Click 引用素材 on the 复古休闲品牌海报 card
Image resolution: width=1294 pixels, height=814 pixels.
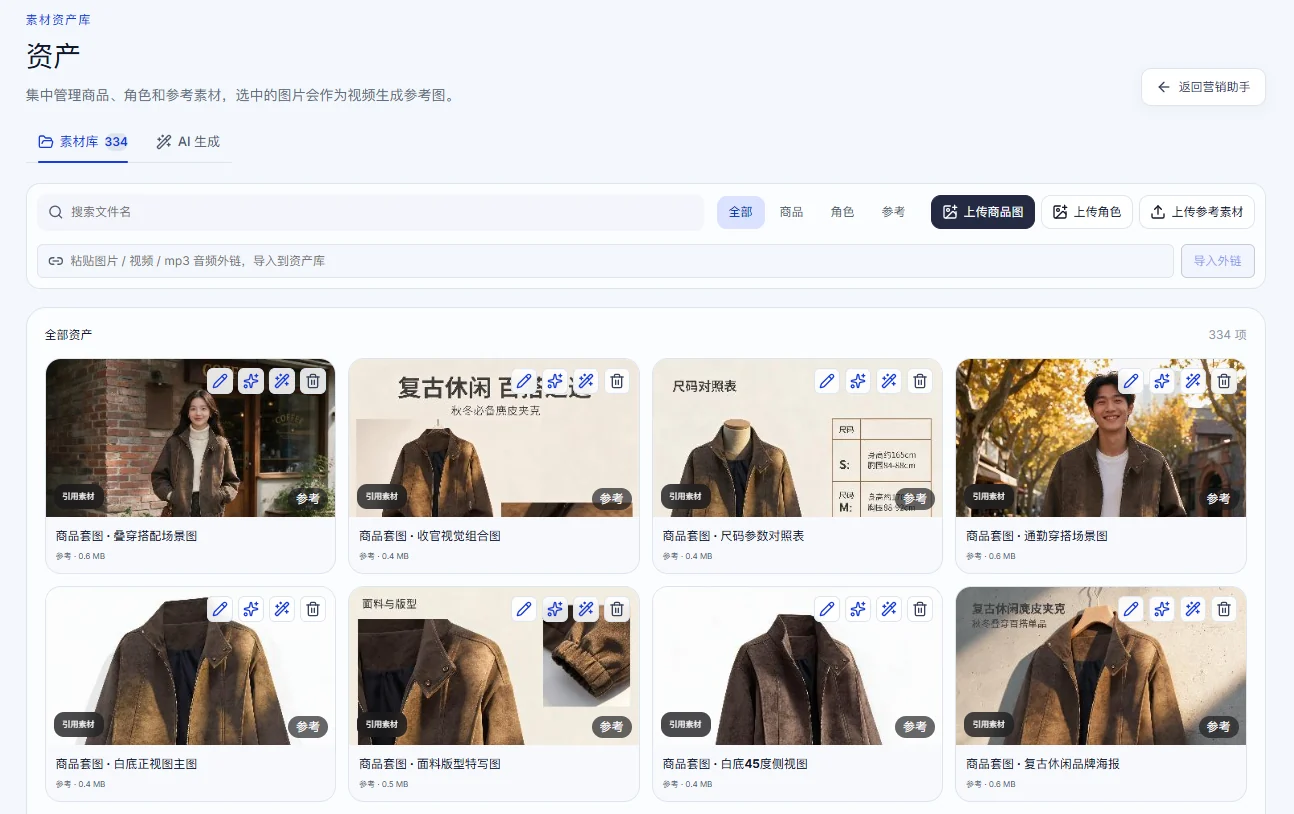990,724
